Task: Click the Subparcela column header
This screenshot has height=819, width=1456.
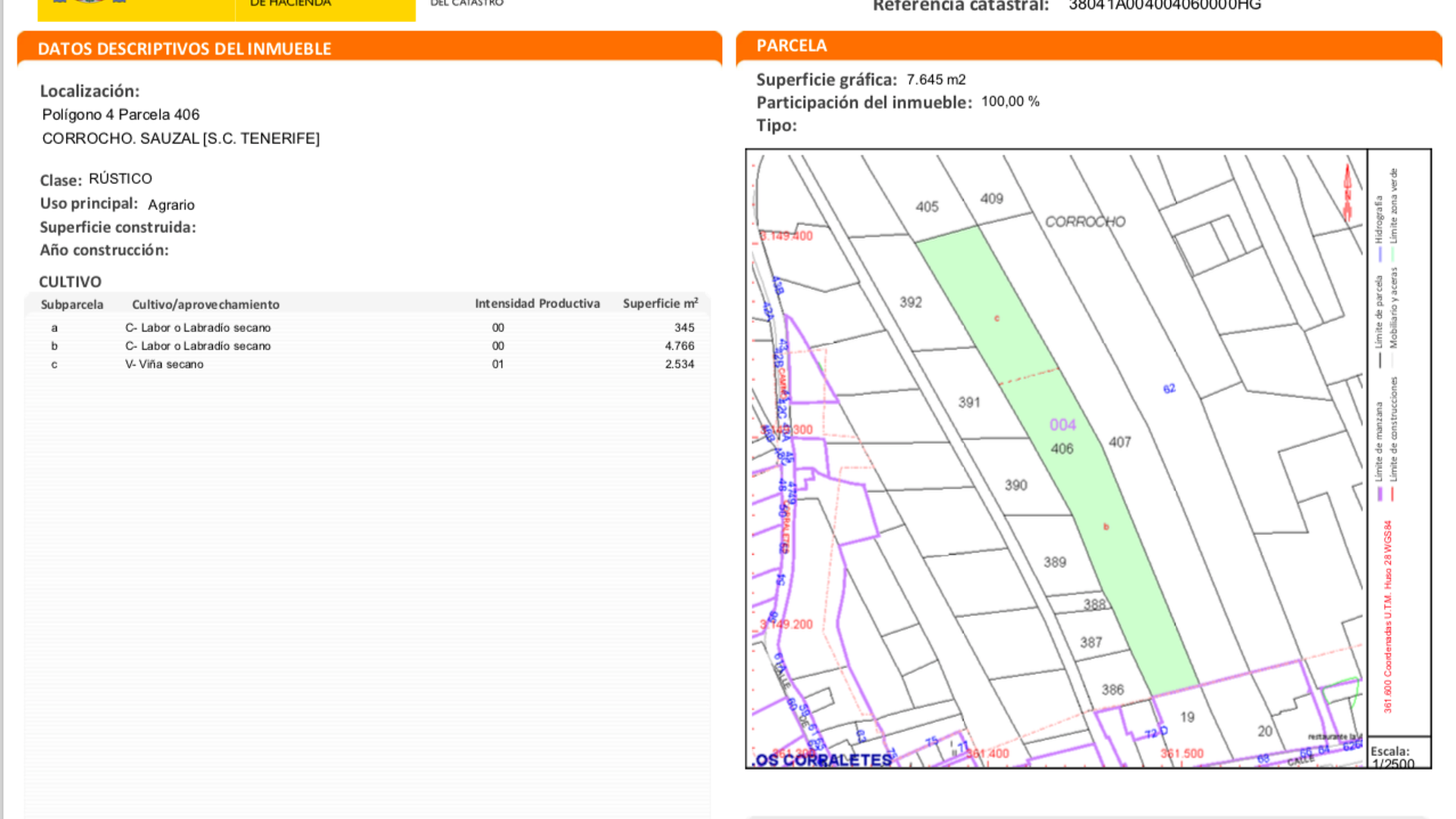Action: click(x=72, y=304)
